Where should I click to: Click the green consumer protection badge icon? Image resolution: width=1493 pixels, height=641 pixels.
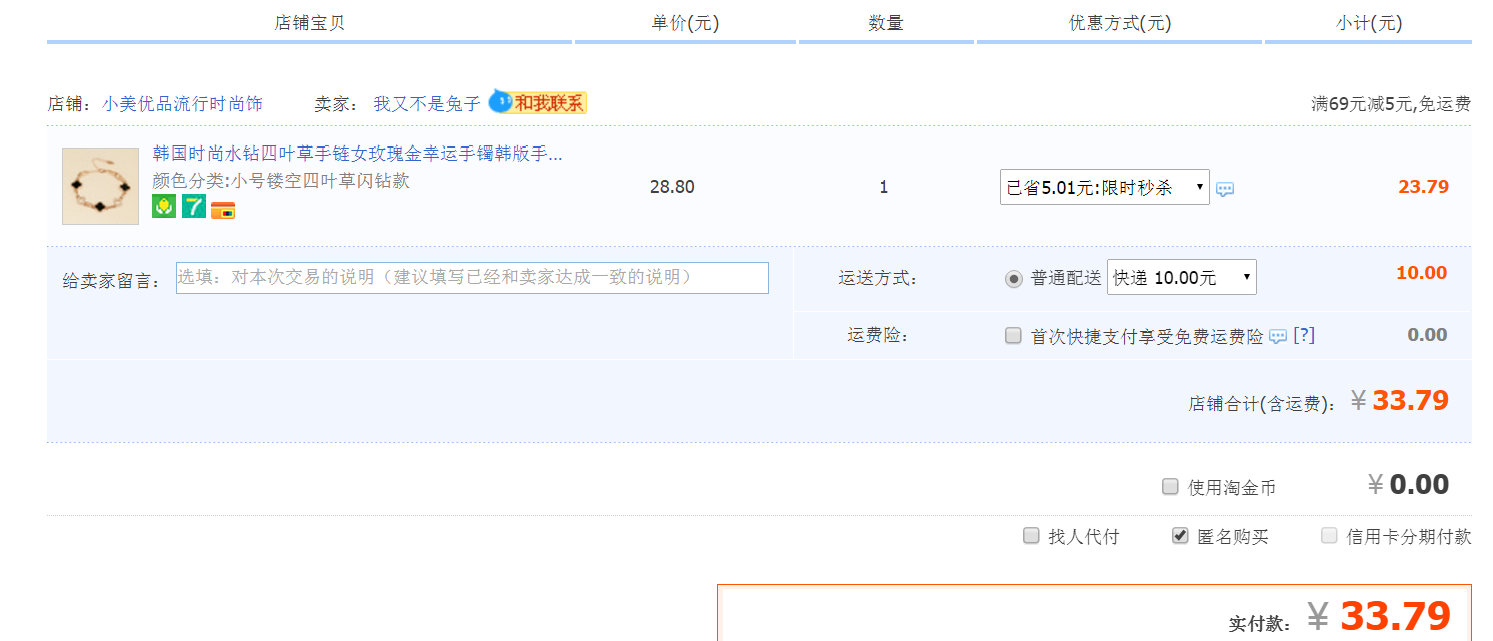click(163, 207)
